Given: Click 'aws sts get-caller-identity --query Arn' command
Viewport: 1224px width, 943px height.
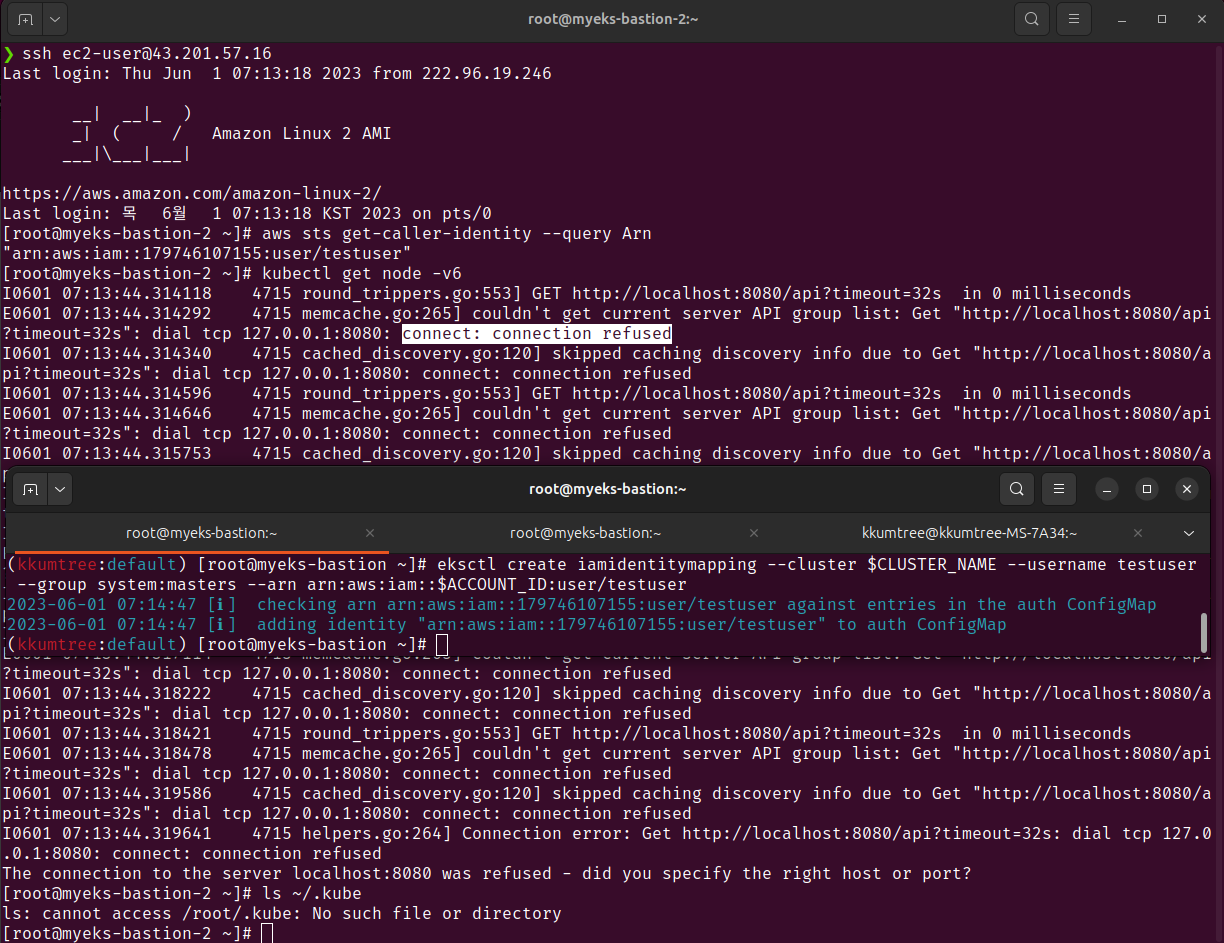Looking at the screenshot, I should [457, 233].
